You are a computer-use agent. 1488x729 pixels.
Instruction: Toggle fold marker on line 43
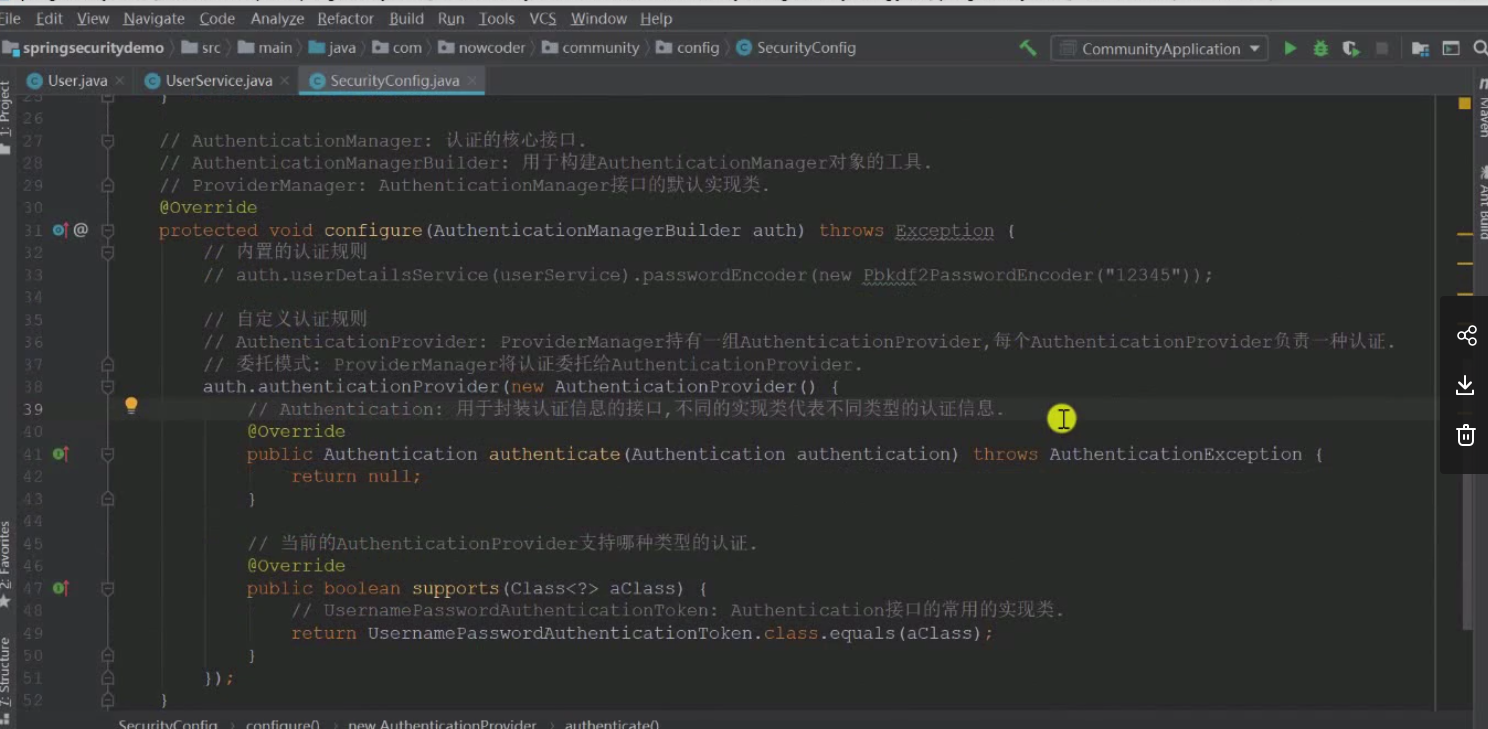pyautogui.click(x=107, y=499)
